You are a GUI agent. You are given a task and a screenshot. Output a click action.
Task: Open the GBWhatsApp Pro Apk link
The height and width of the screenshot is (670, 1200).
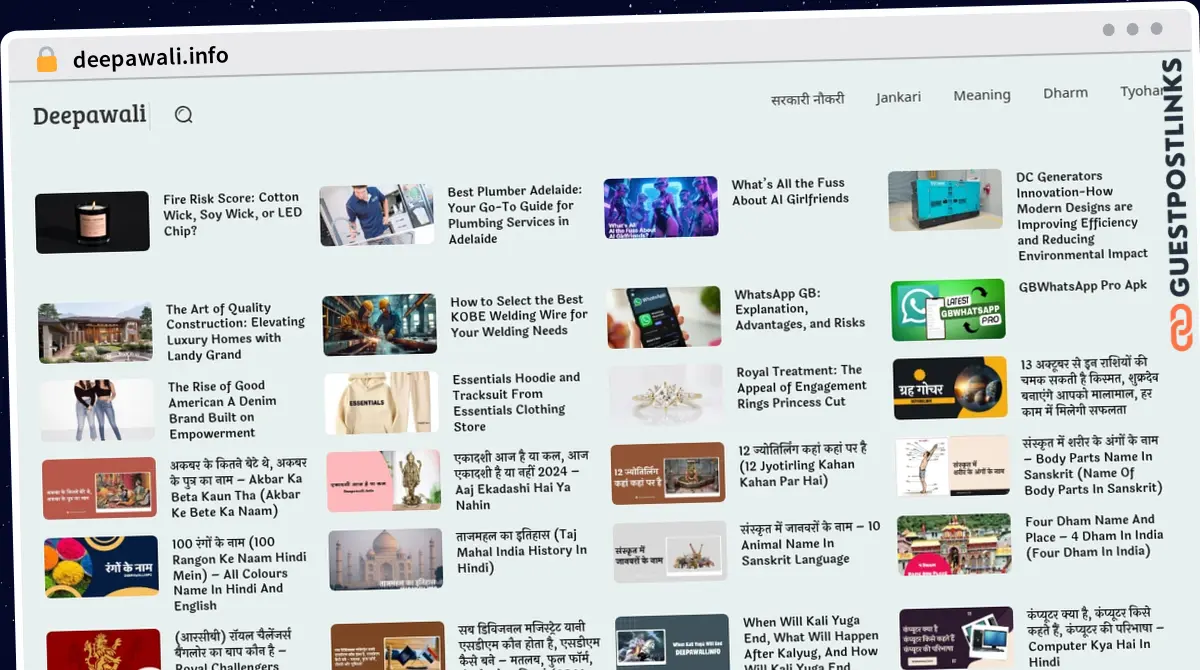[x=1083, y=286]
